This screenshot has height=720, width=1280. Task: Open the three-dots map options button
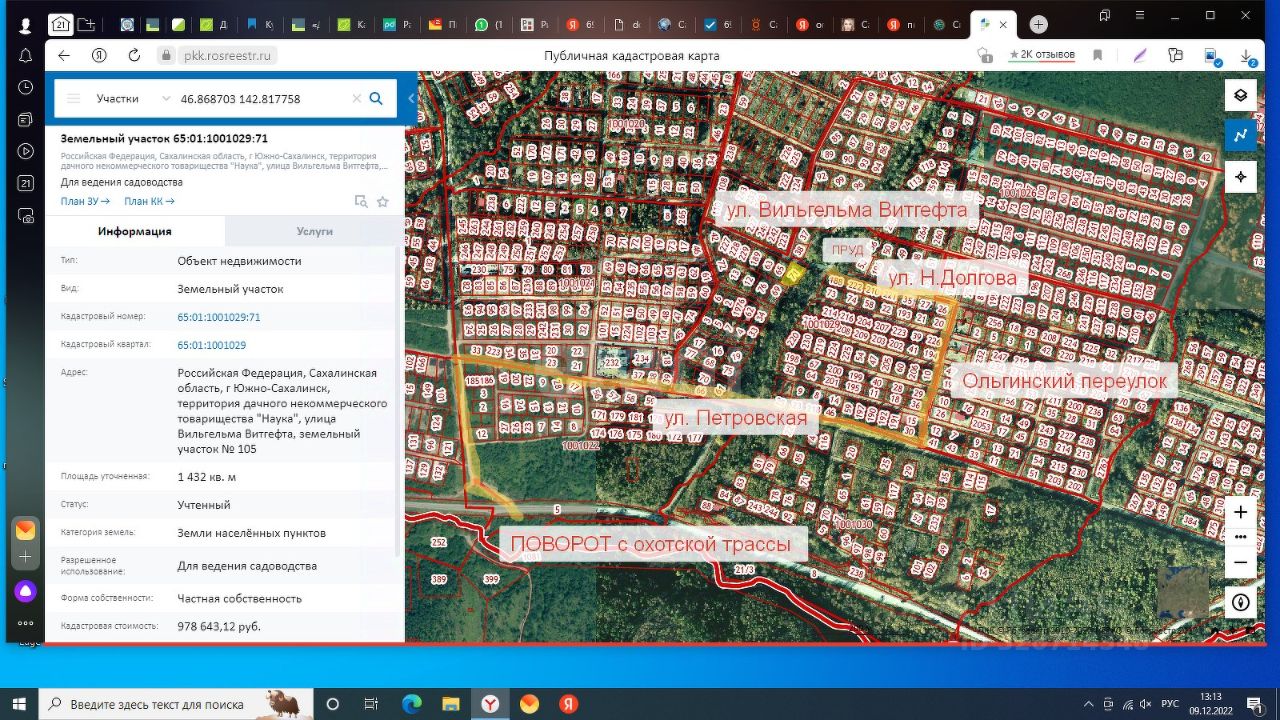tap(1240, 537)
